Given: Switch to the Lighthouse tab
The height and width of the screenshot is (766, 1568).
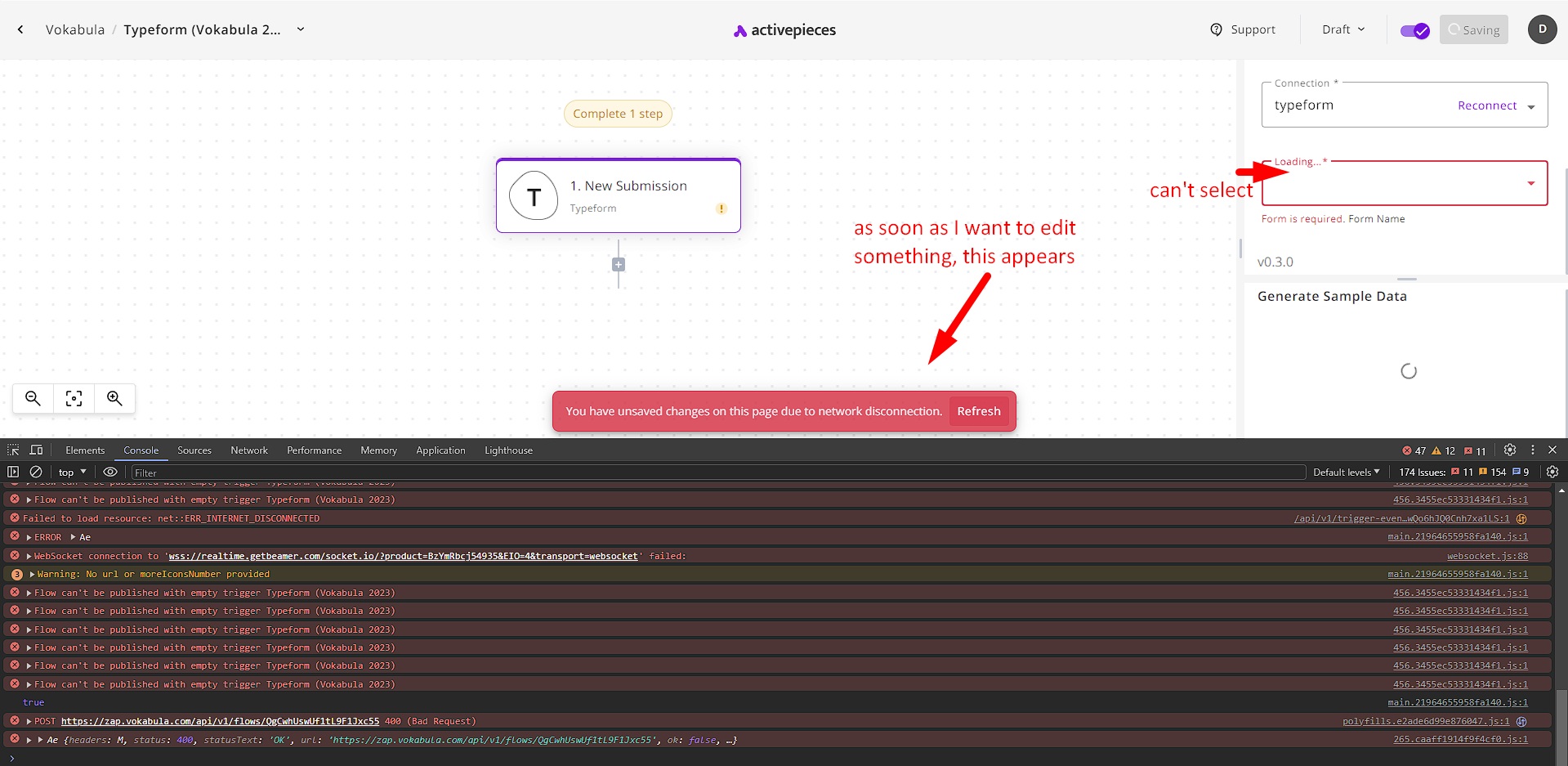Looking at the screenshot, I should (508, 450).
